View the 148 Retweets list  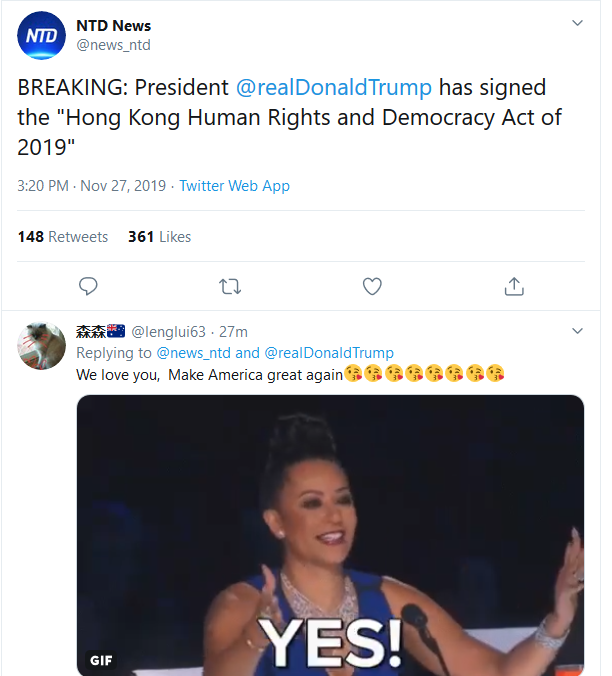tap(63, 237)
